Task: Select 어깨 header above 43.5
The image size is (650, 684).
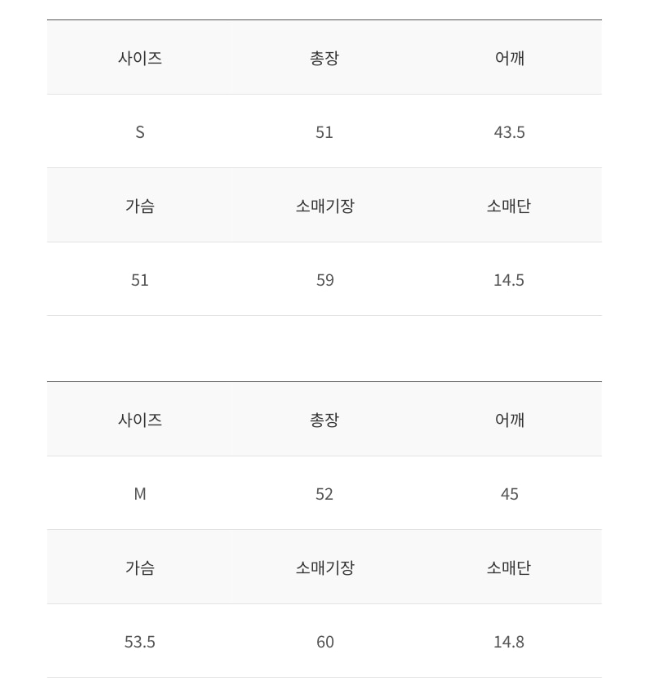Action: click(x=509, y=58)
